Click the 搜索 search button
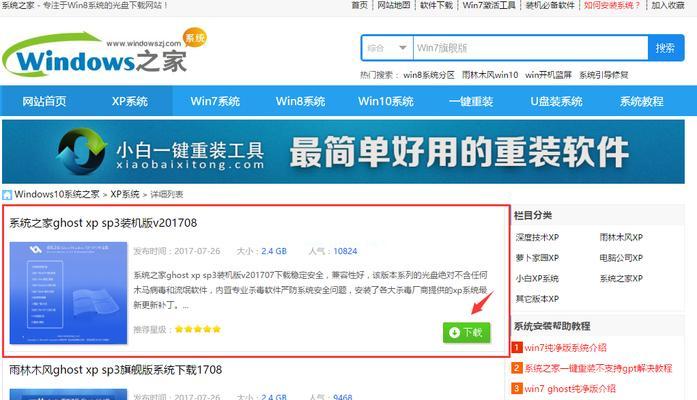The image size is (697, 400). pos(665,48)
